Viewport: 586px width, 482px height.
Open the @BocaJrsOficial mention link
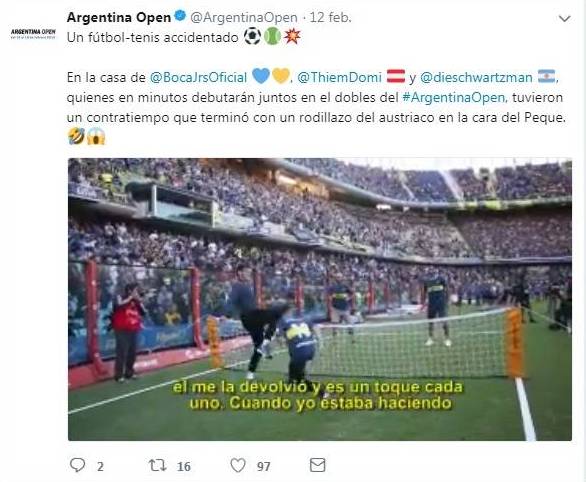point(198,77)
